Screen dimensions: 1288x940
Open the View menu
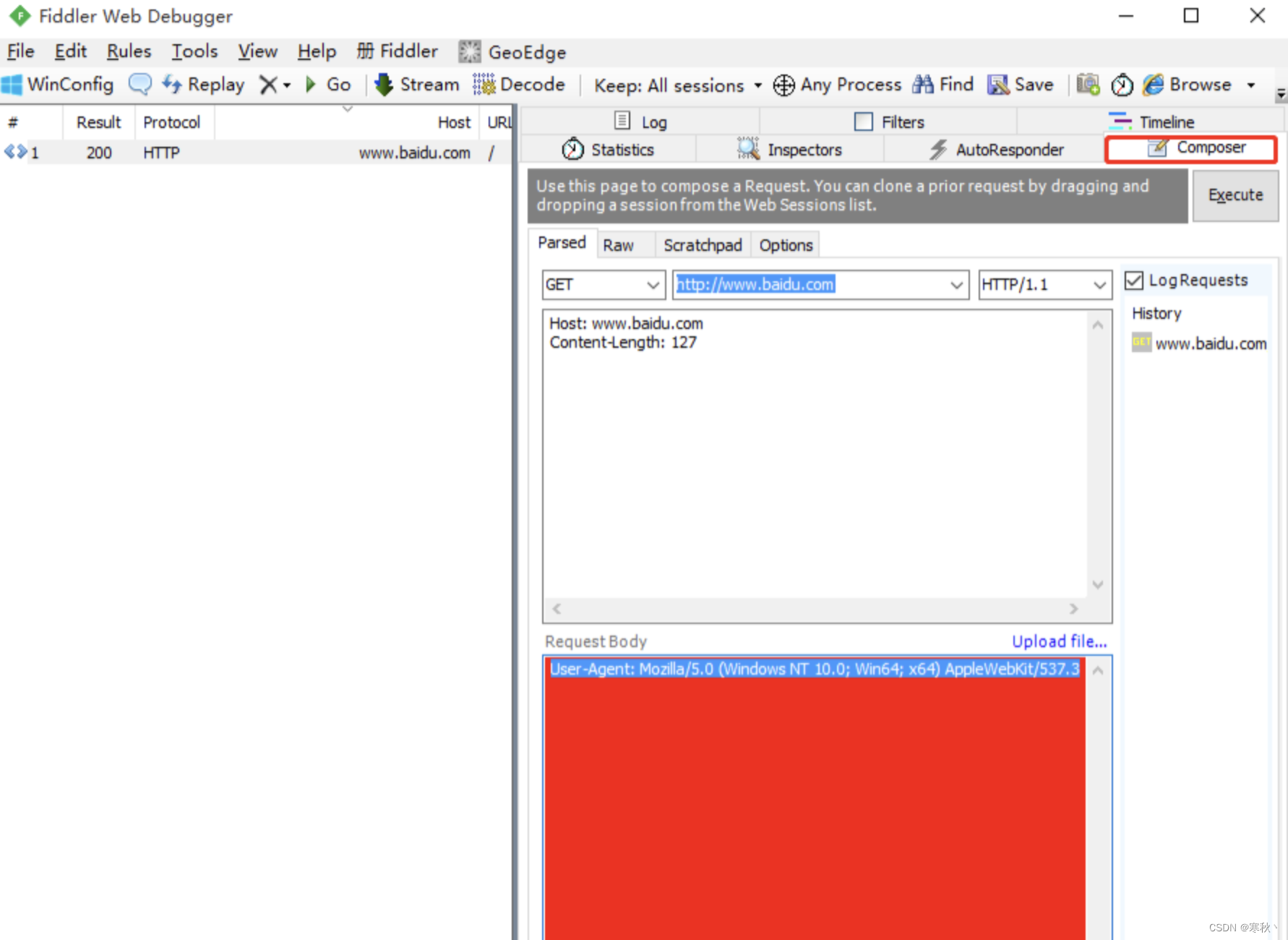tap(257, 51)
